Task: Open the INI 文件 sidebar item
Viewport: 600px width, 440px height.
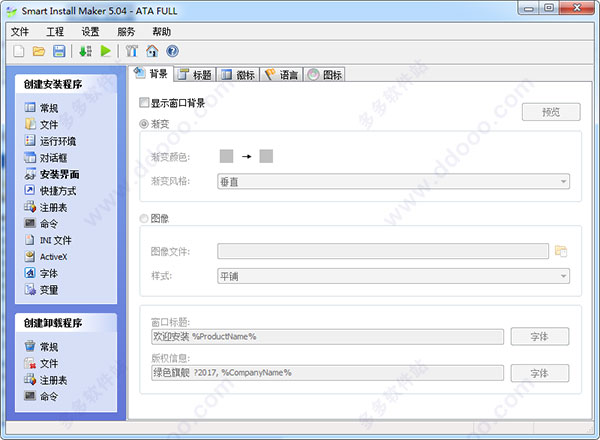Action: 48,240
